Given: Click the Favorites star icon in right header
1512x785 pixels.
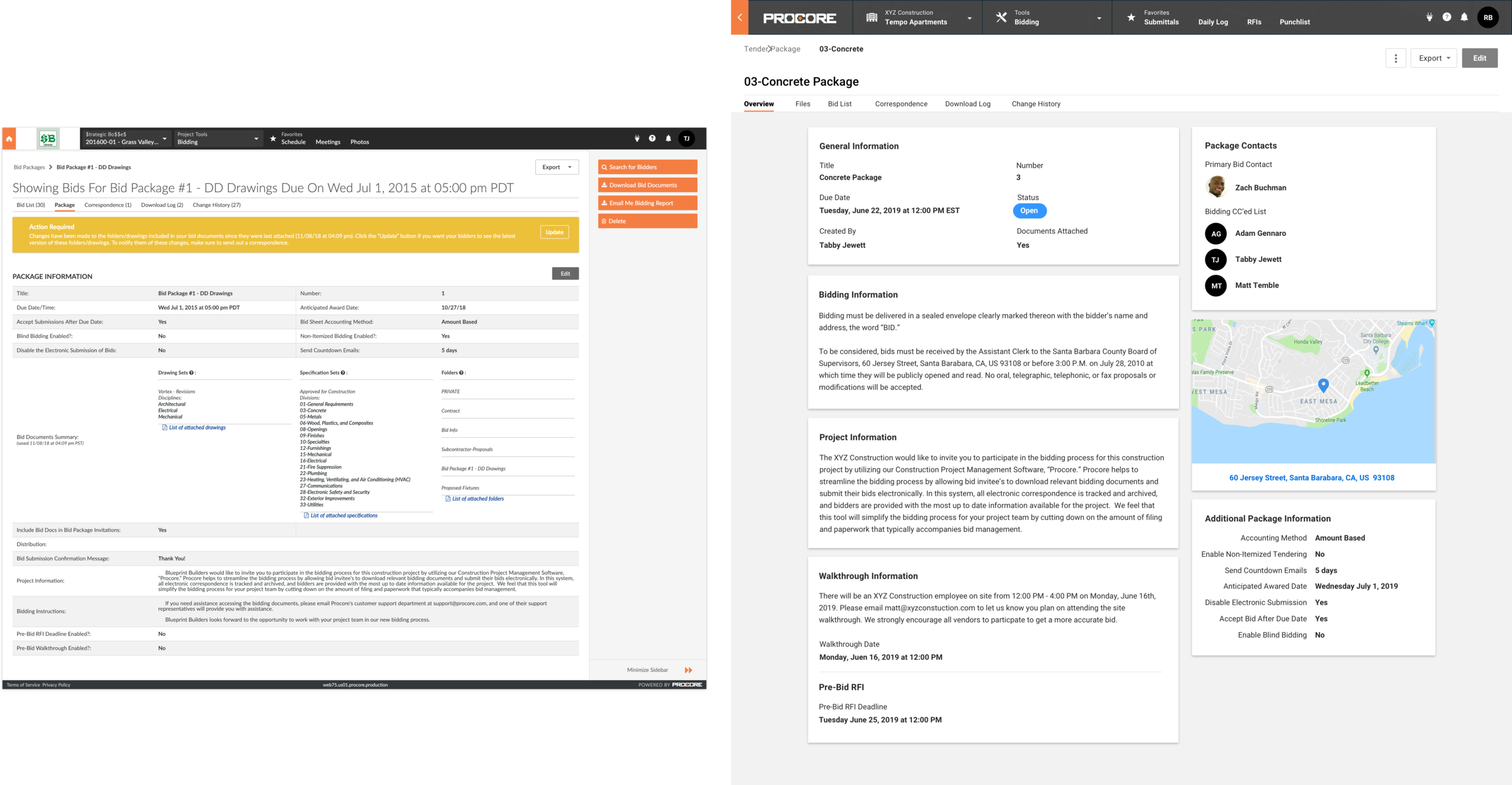Looking at the screenshot, I should click(x=1131, y=18).
